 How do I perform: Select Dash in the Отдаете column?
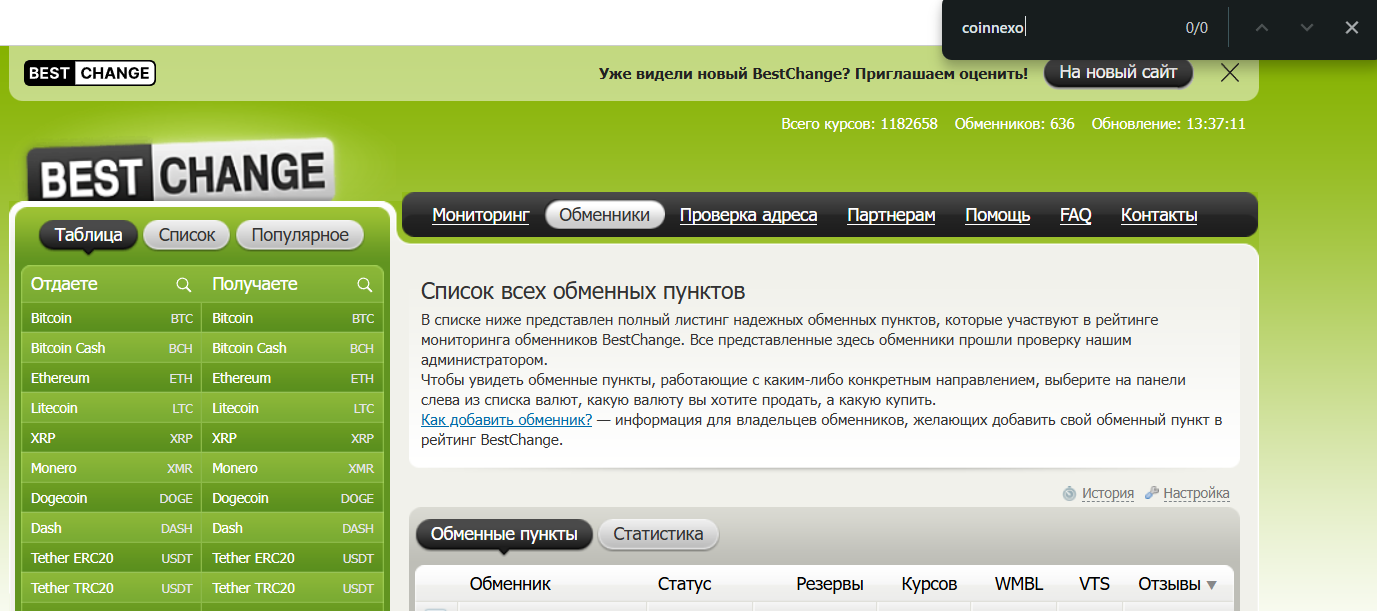click(111, 528)
